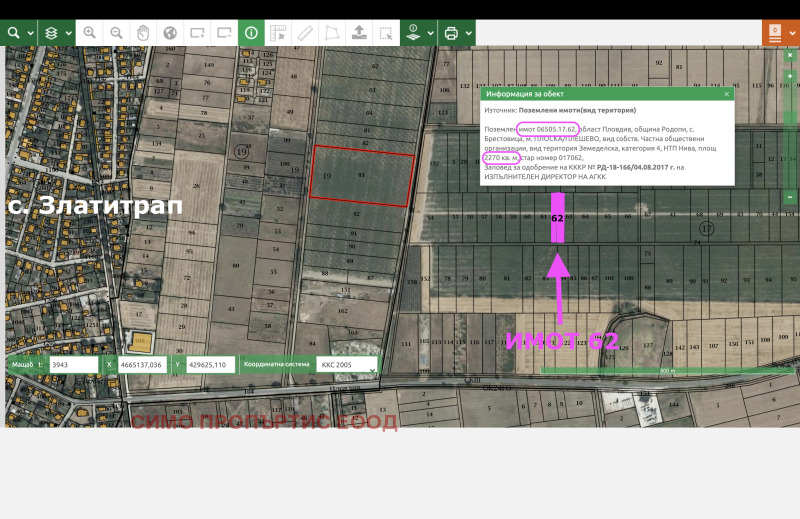Select the ruler distance measure tool
Viewport: 800px width, 519px height.
click(305, 32)
